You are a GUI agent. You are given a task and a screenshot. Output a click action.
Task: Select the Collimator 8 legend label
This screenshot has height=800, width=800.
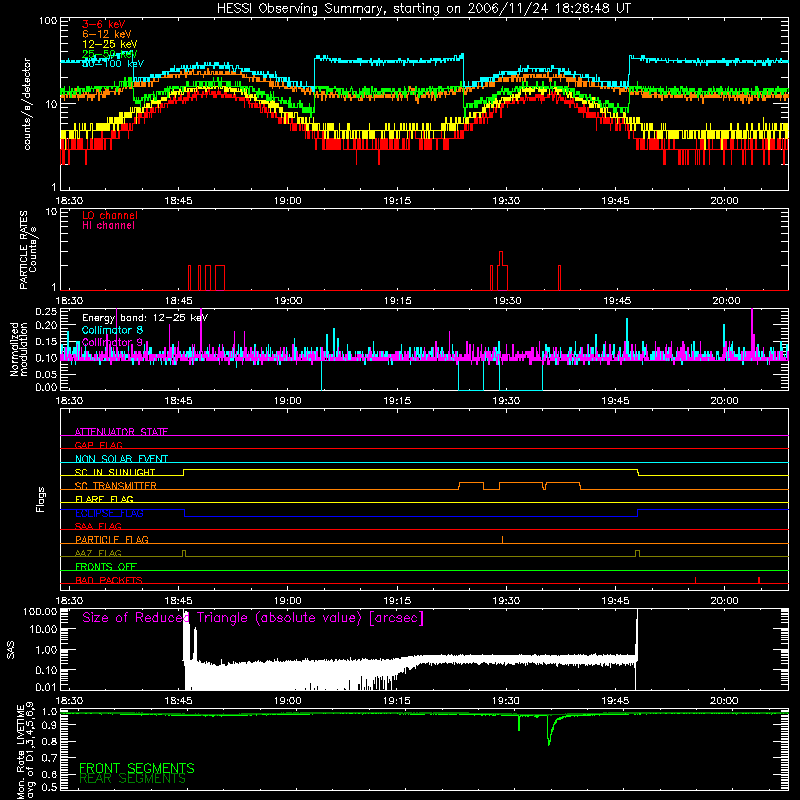[112, 330]
